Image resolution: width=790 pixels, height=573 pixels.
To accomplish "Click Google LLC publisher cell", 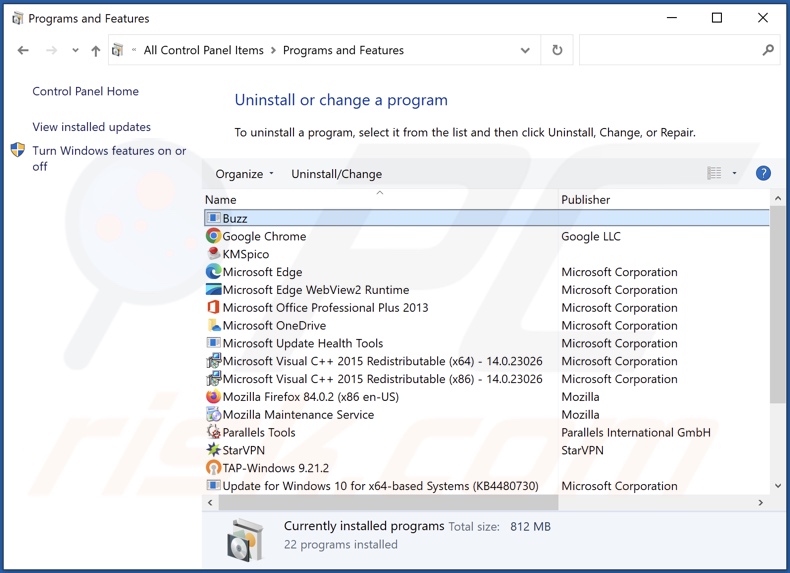I will point(591,236).
